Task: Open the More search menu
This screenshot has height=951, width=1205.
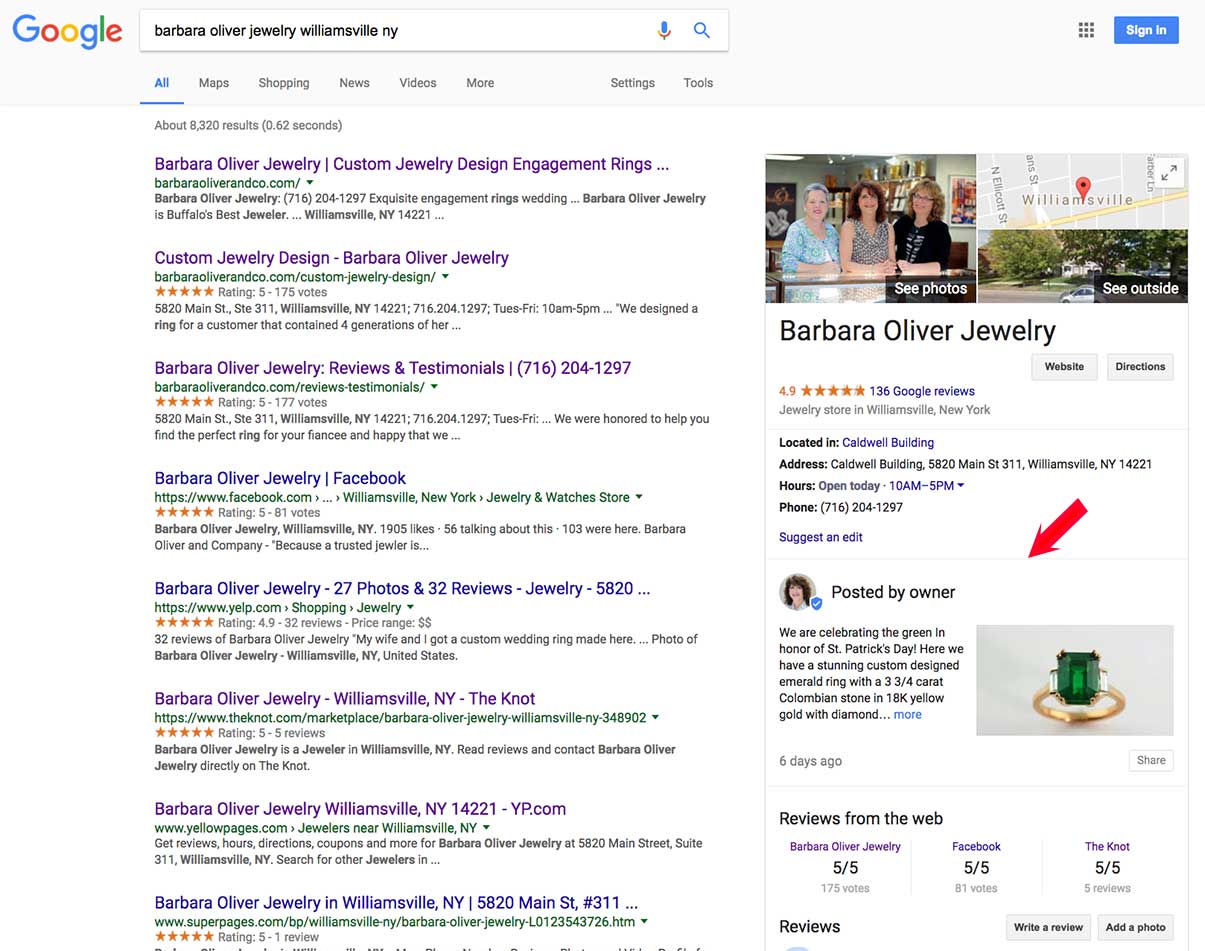Action: 480,83
